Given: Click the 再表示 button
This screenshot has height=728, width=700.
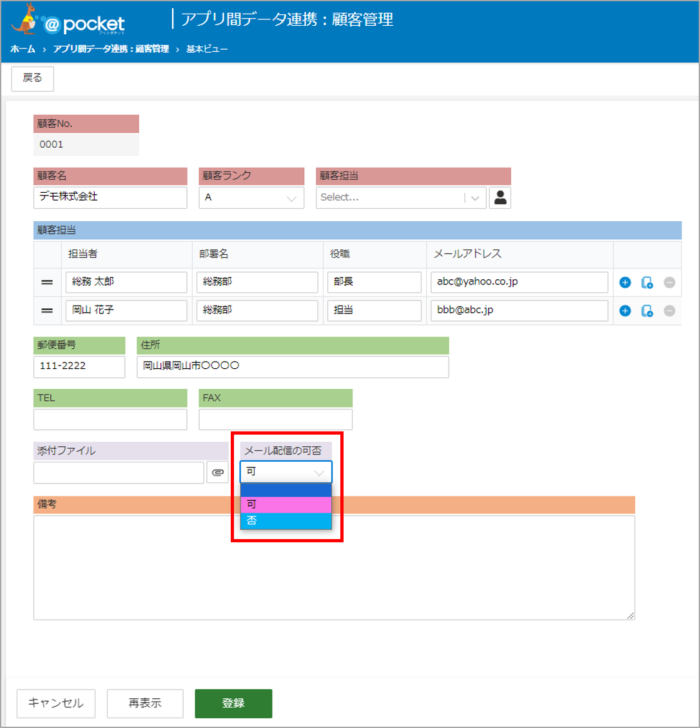Looking at the screenshot, I should (x=145, y=703).
